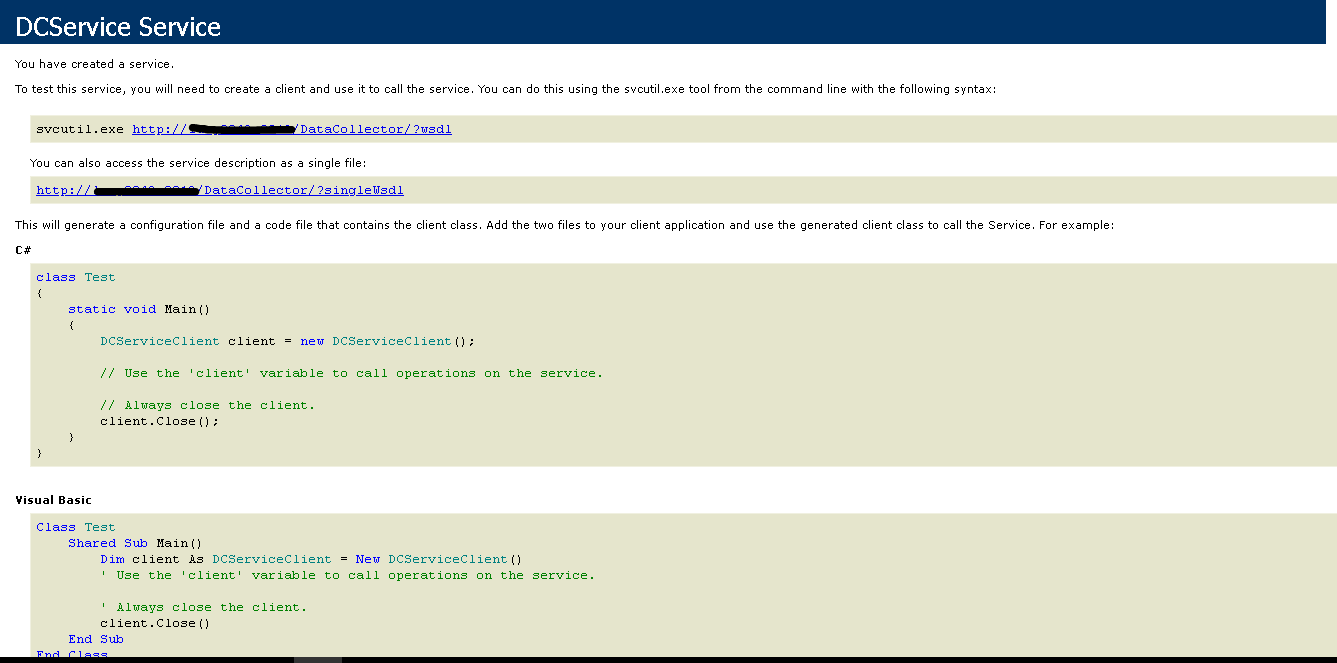Click "Class Test" in the Visual Basic code
Viewport: 1337px width, 663px height.
[75, 527]
